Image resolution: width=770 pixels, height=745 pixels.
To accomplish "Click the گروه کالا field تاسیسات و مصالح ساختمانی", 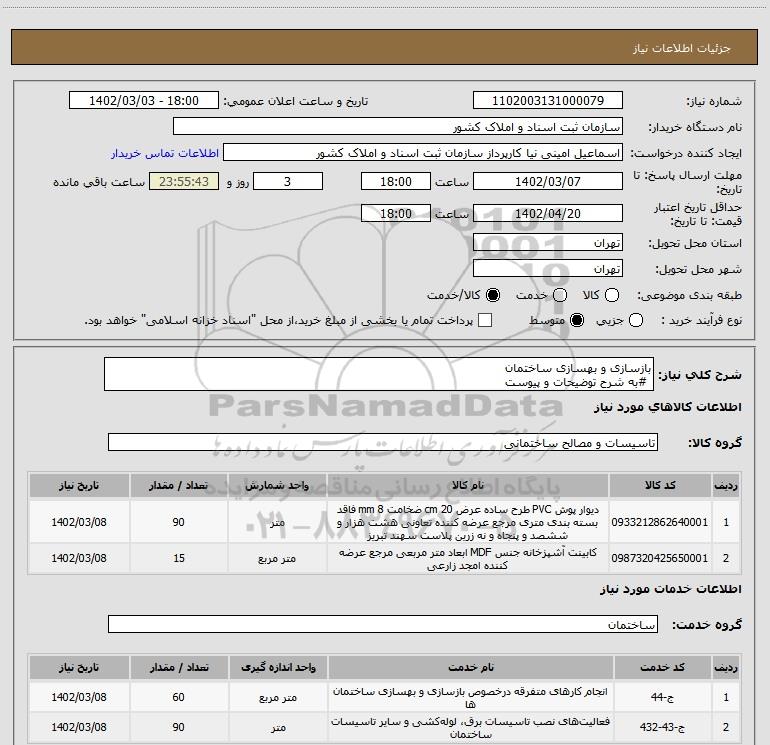I will [x=383, y=442].
